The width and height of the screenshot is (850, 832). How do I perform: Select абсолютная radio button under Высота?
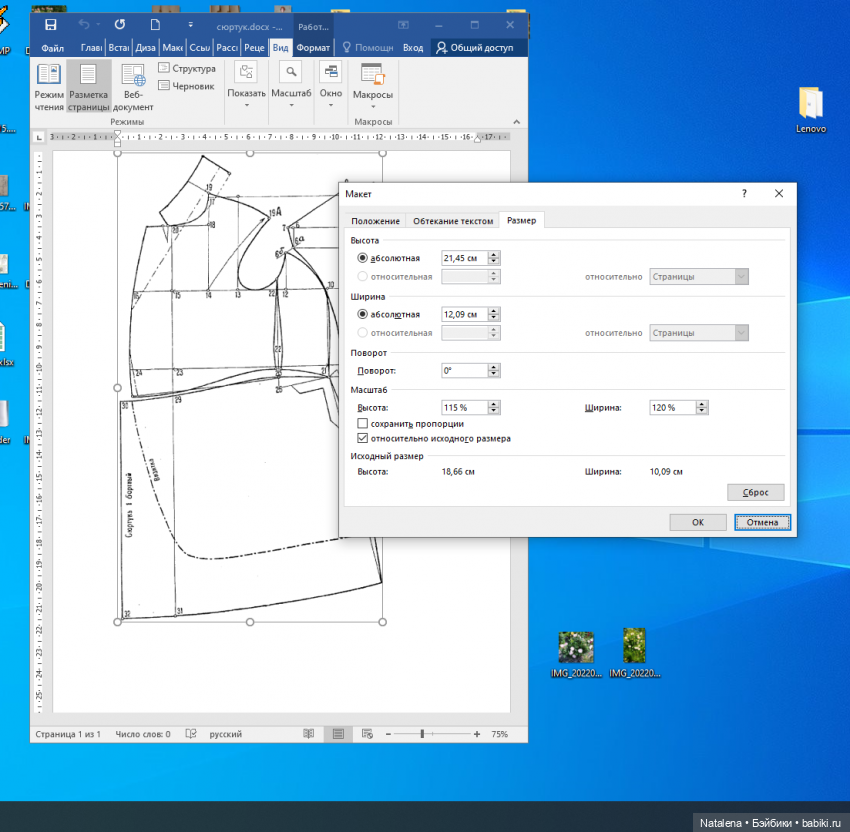(362, 258)
